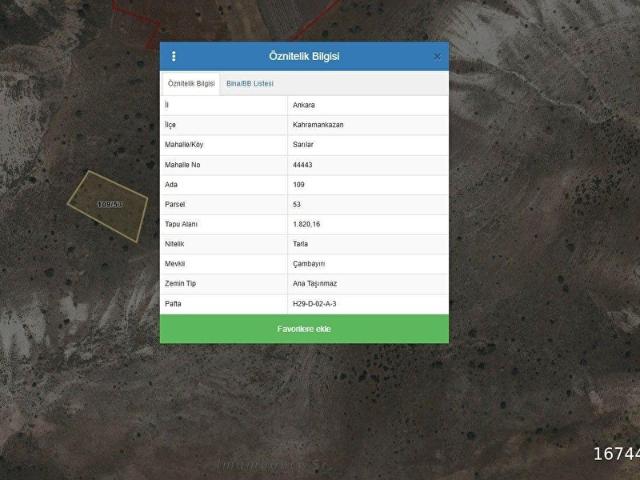The image size is (640, 480).
Task: Click the Öznitelik Bilgisi dialog title bar
Action: [x=304, y=56]
